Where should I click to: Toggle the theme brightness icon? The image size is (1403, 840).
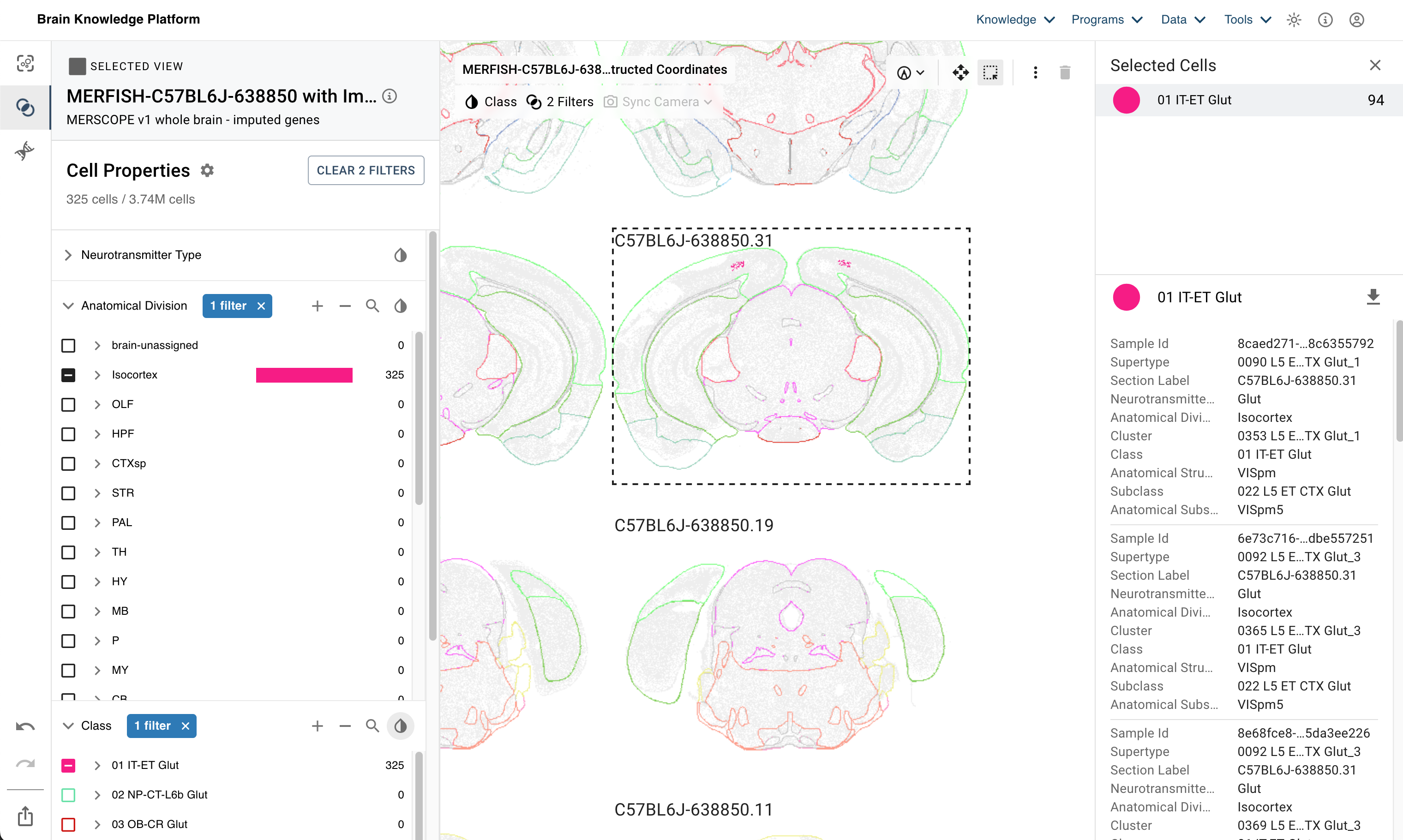[1294, 20]
